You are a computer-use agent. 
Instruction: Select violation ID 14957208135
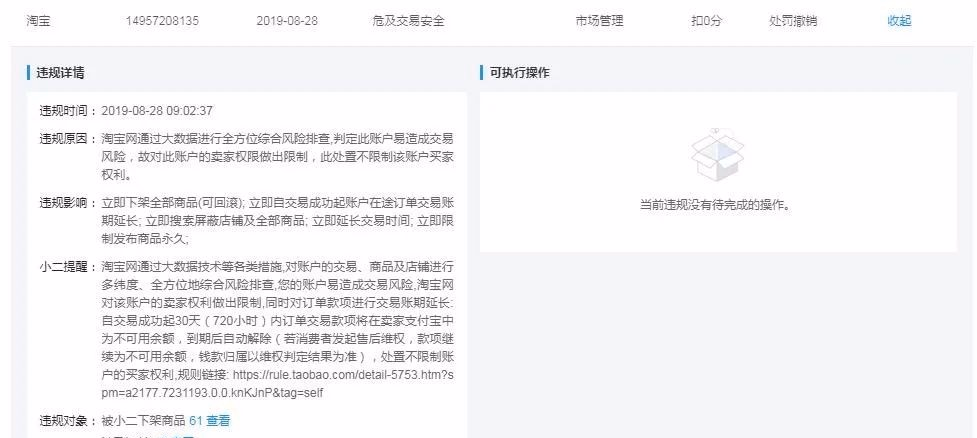(162, 21)
